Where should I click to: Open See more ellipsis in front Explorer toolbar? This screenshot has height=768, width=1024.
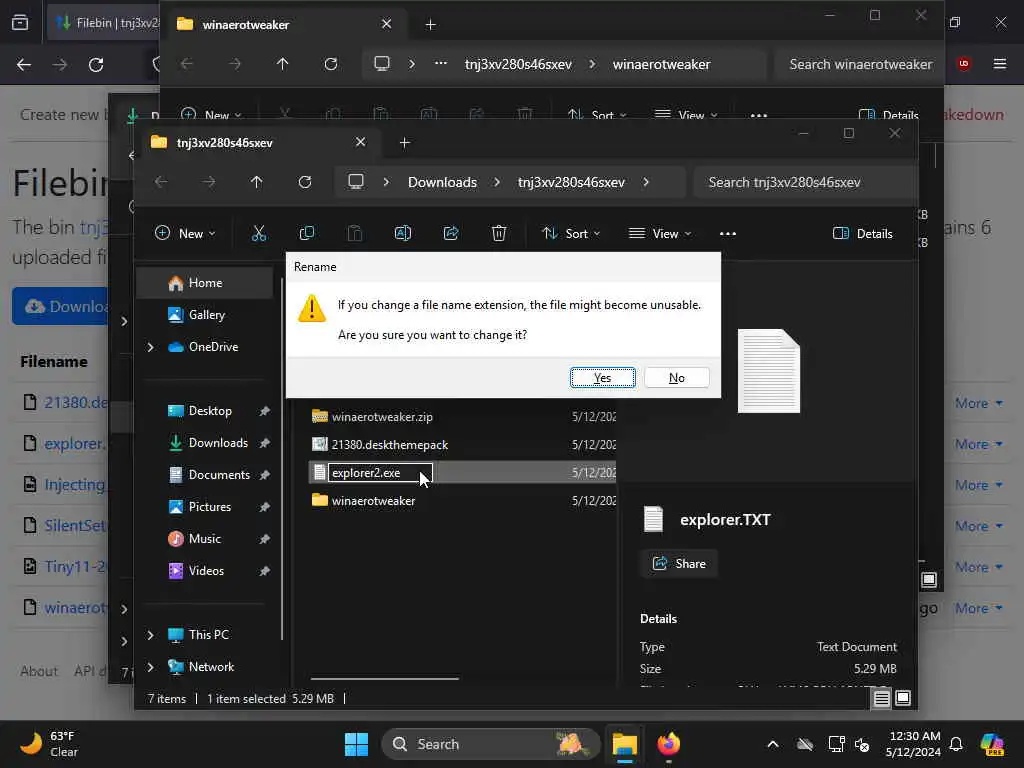(x=728, y=233)
